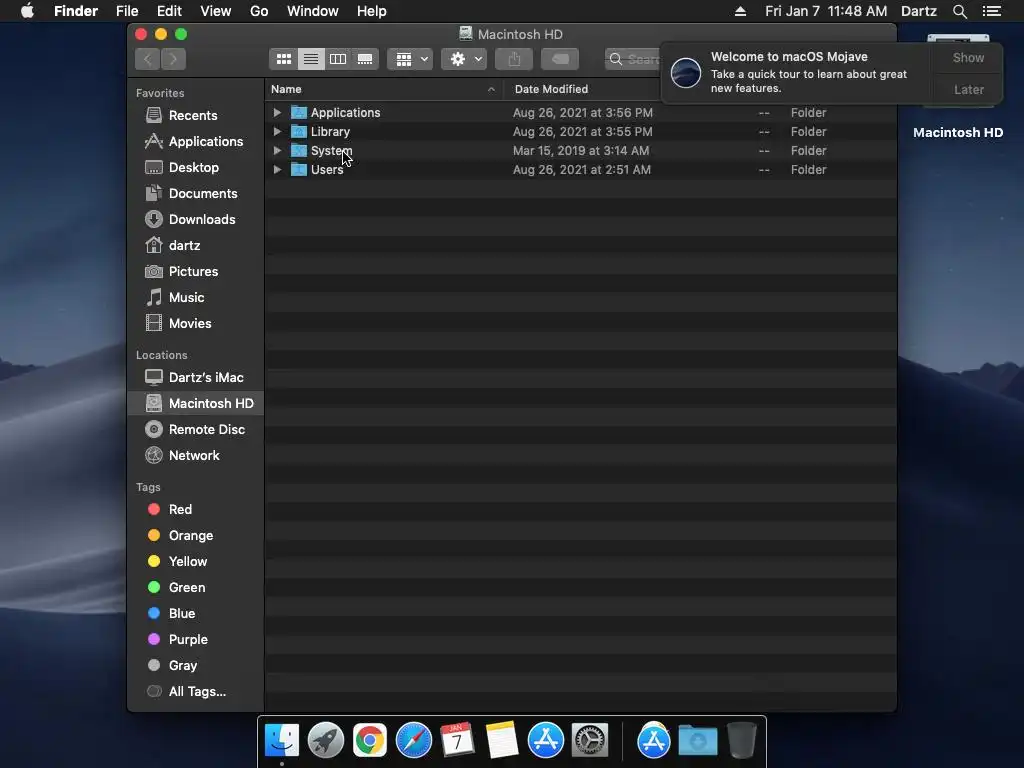This screenshot has height=768, width=1024.
Task: Open the Go menu
Action: click(x=259, y=11)
